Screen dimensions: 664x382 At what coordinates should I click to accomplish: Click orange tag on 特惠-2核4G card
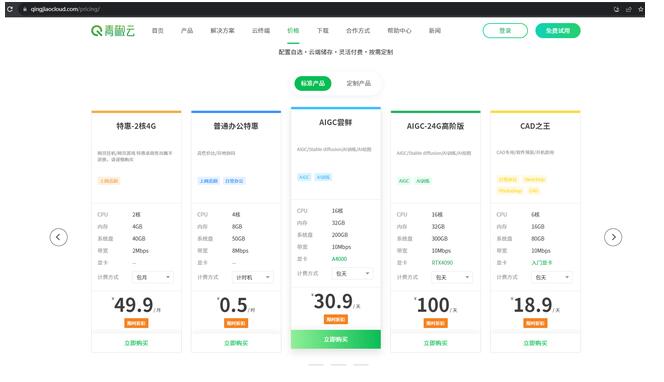pyautogui.click(x=109, y=181)
